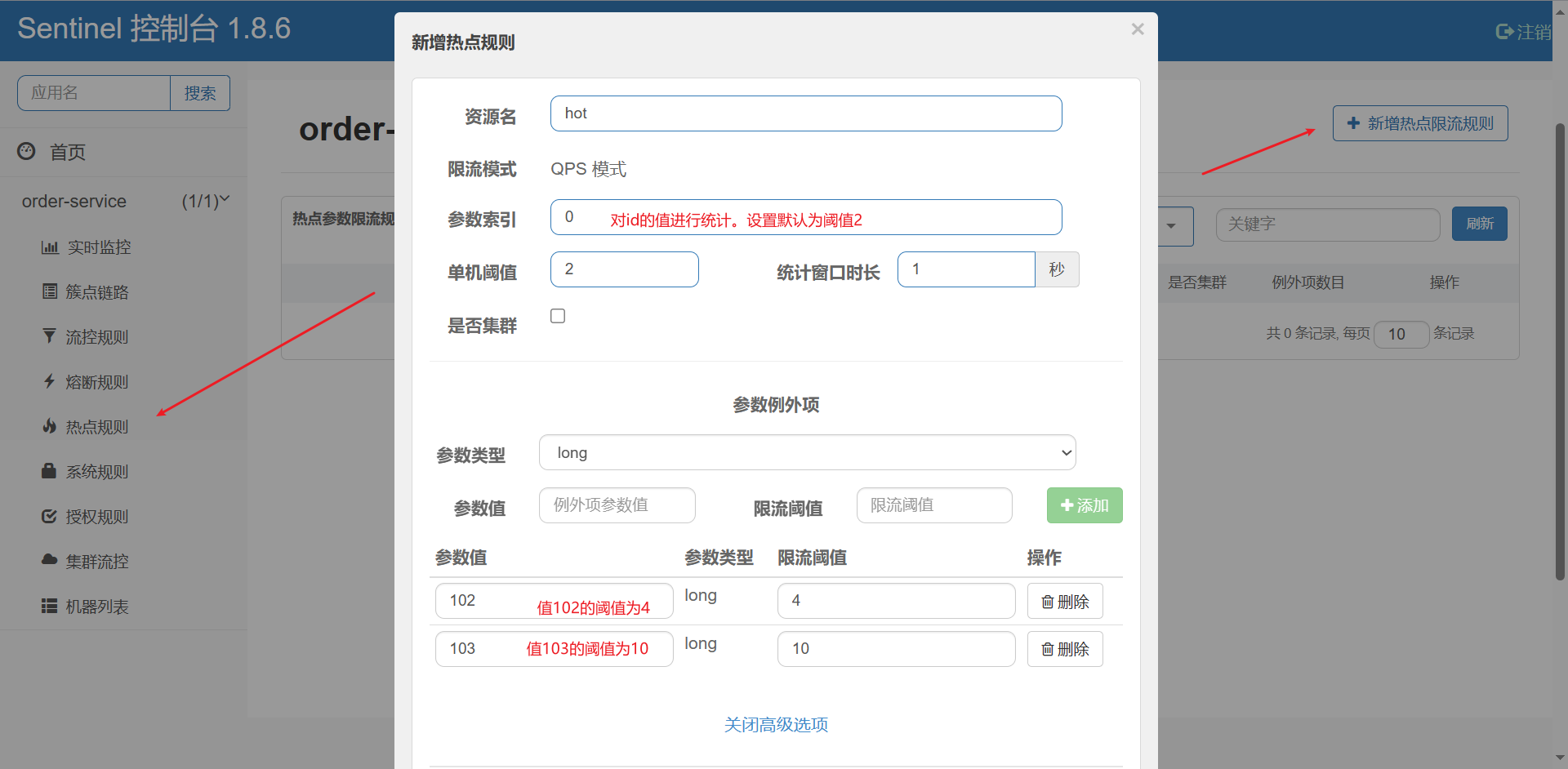
Task: Click the 关键字 filter field
Action: 1328,224
